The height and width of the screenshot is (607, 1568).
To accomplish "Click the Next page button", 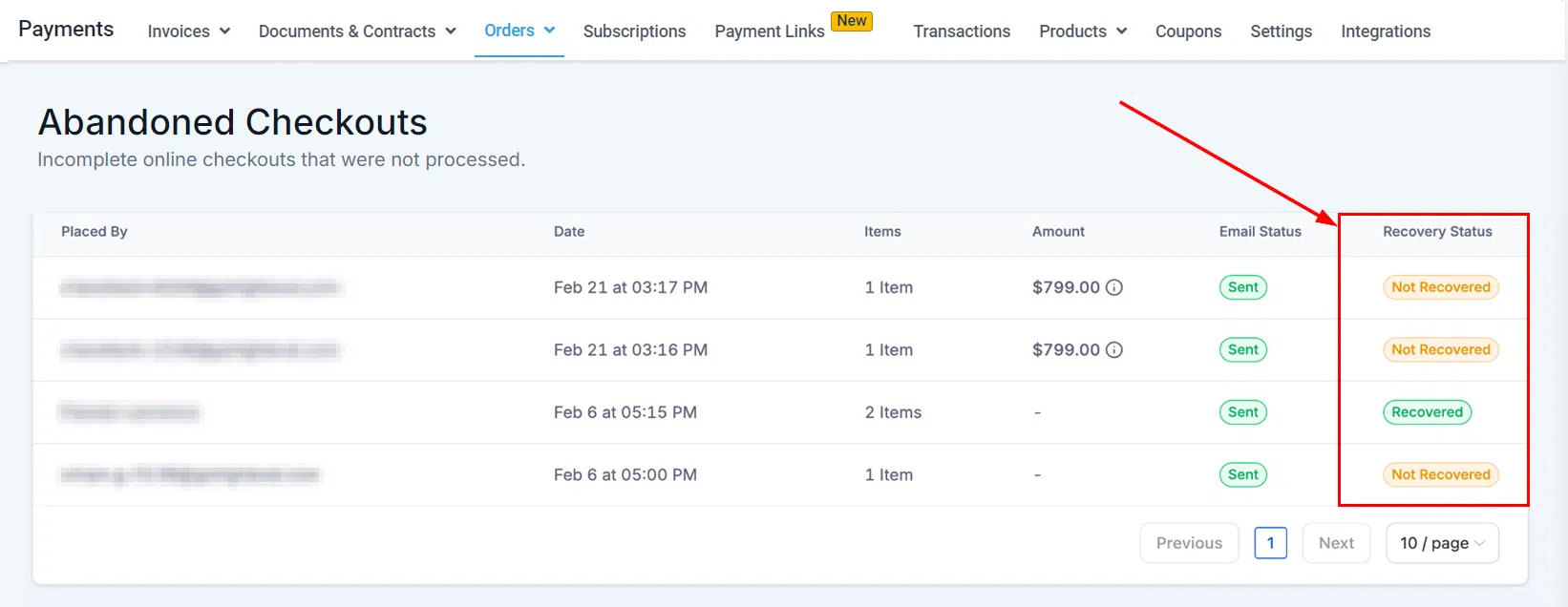I will [x=1336, y=543].
